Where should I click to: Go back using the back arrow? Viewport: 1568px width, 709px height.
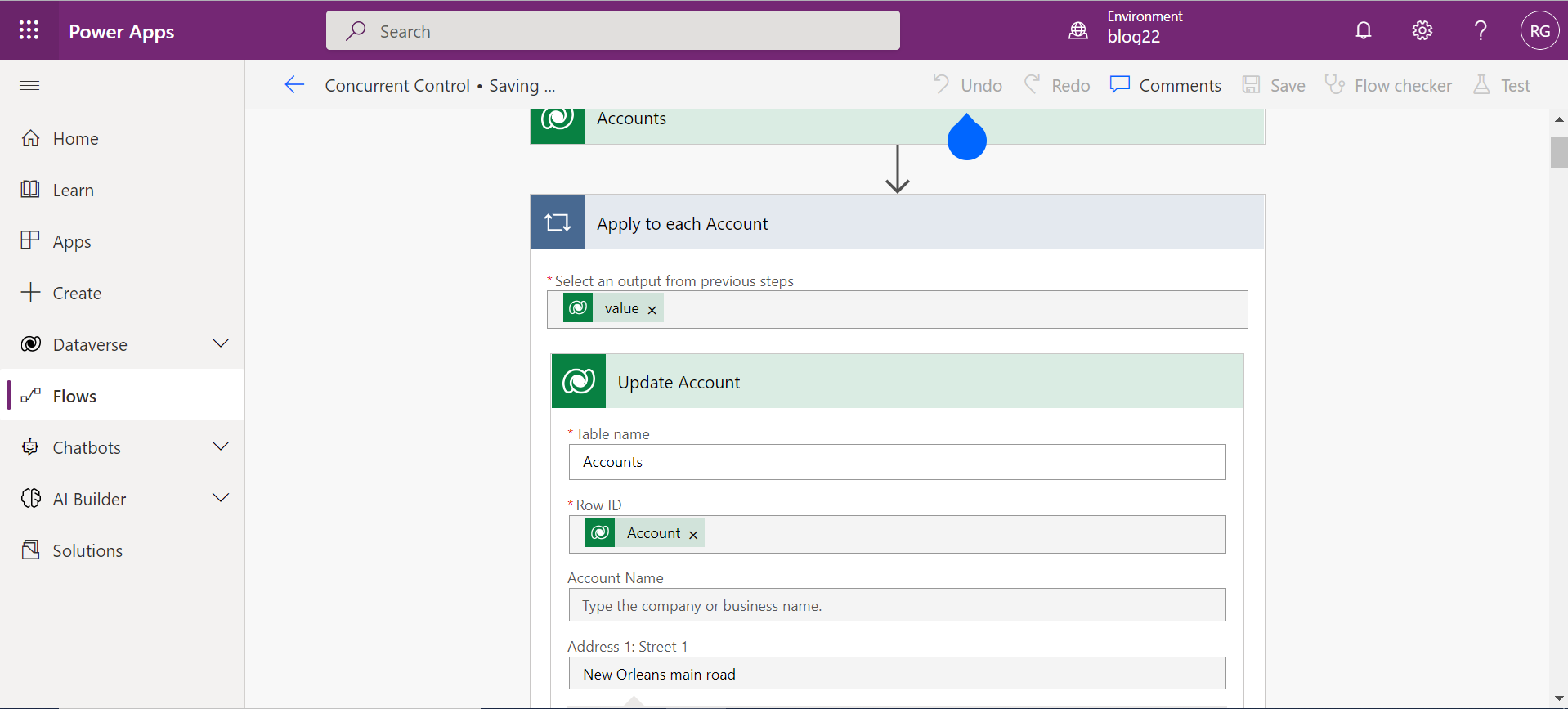coord(294,84)
